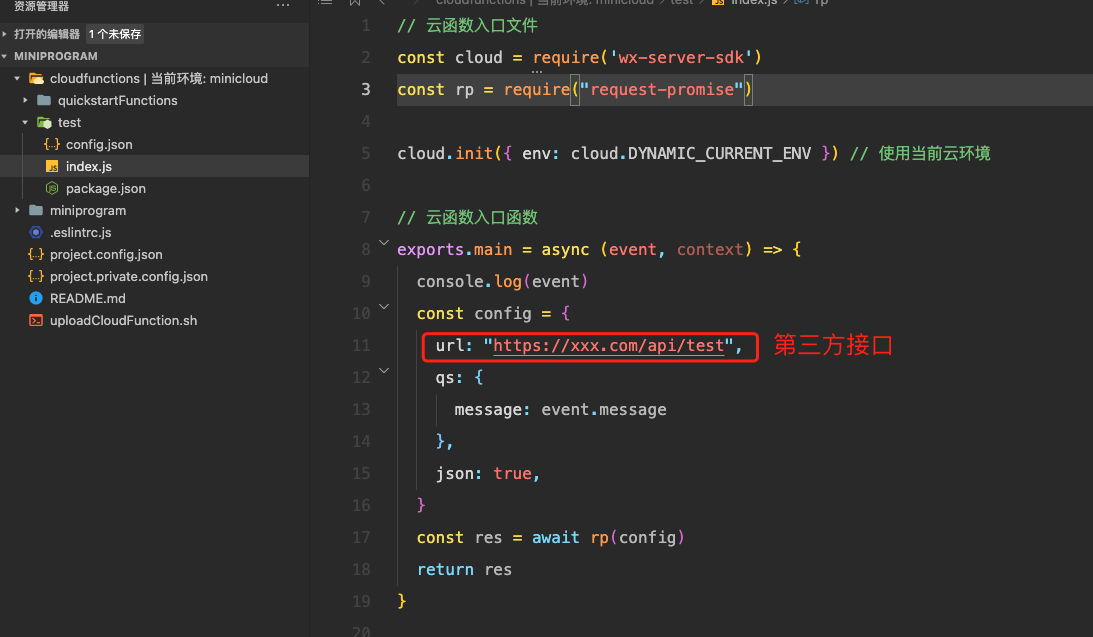Click the cloudfunctions folder icon
1093x637 pixels.
tap(36, 78)
